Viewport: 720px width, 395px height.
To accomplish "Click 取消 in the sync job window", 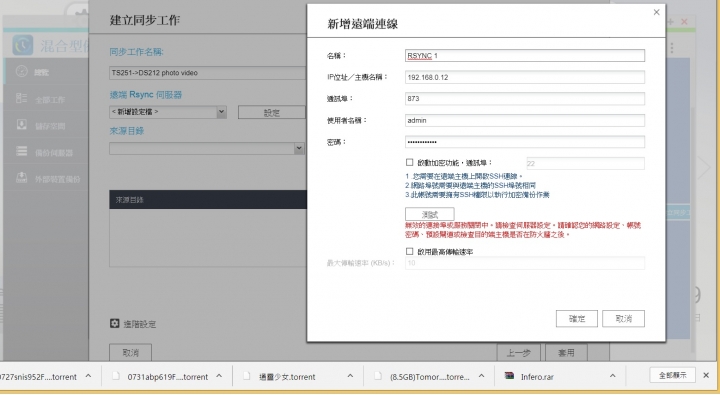I will pos(130,352).
